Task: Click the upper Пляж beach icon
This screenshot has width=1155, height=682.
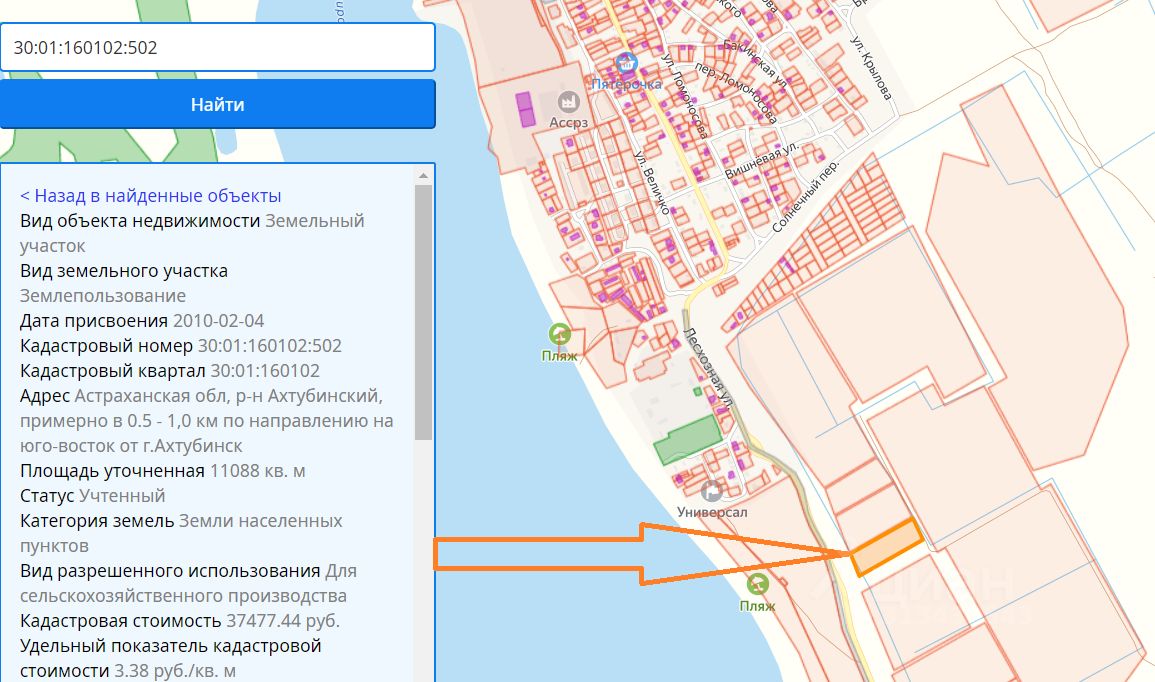Action: [560, 335]
